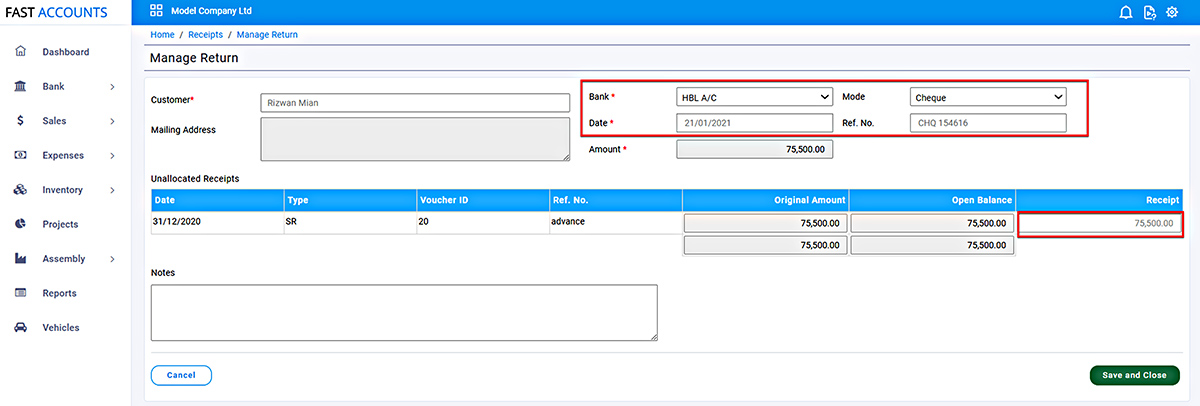Click the Open Balance field in the SR row

coord(932,224)
